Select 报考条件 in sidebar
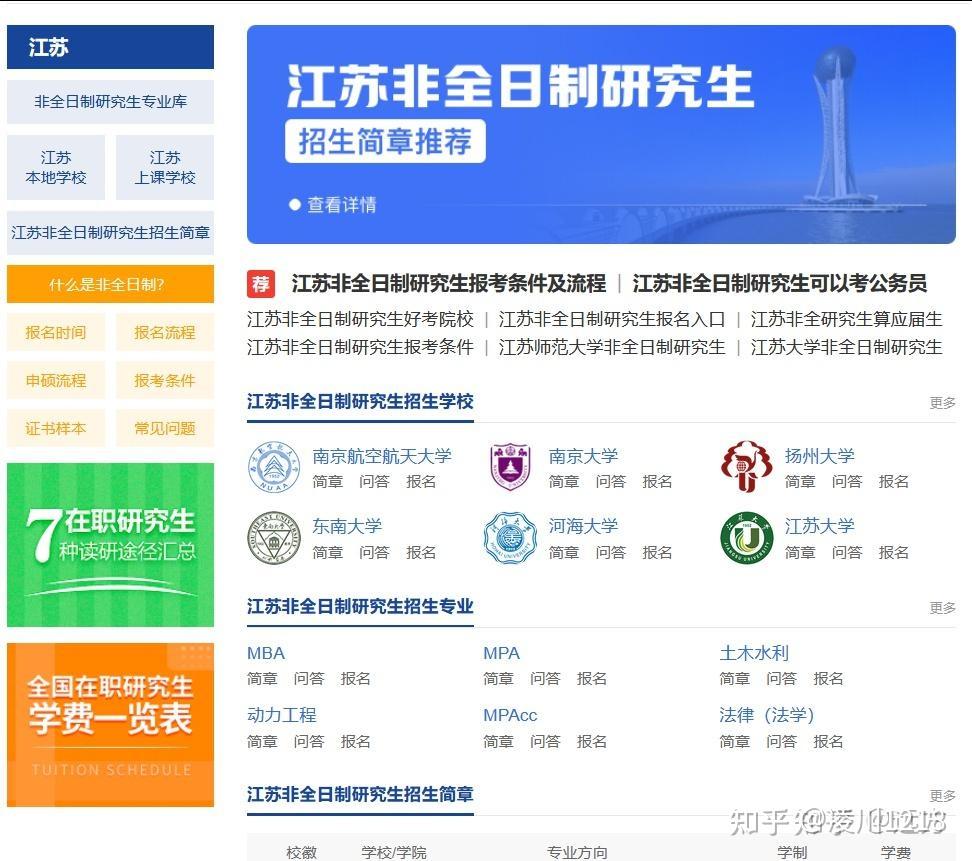Viewport: 972px width, 861px height. click(165, 380)
